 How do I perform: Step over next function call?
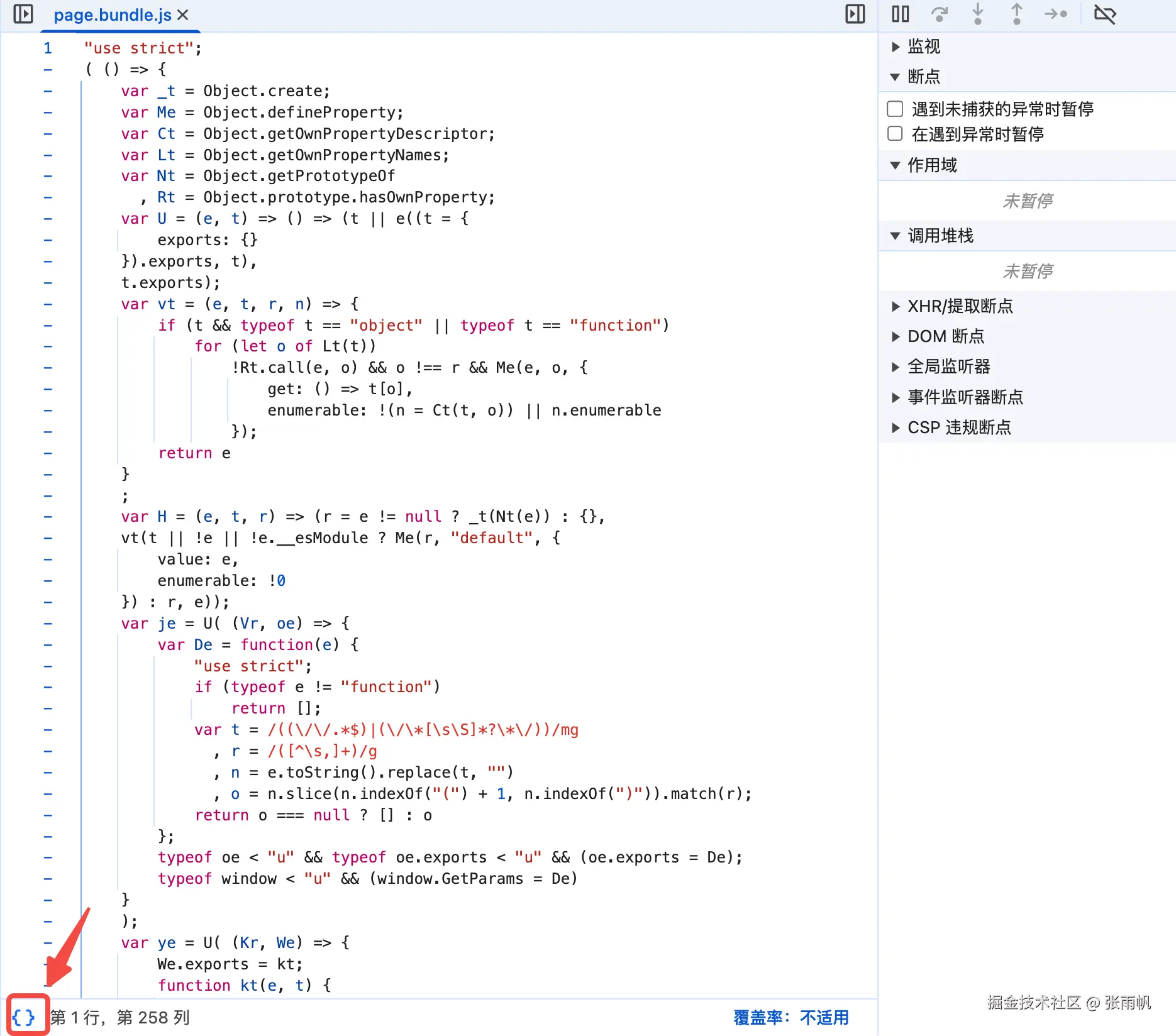click(940, 14)
